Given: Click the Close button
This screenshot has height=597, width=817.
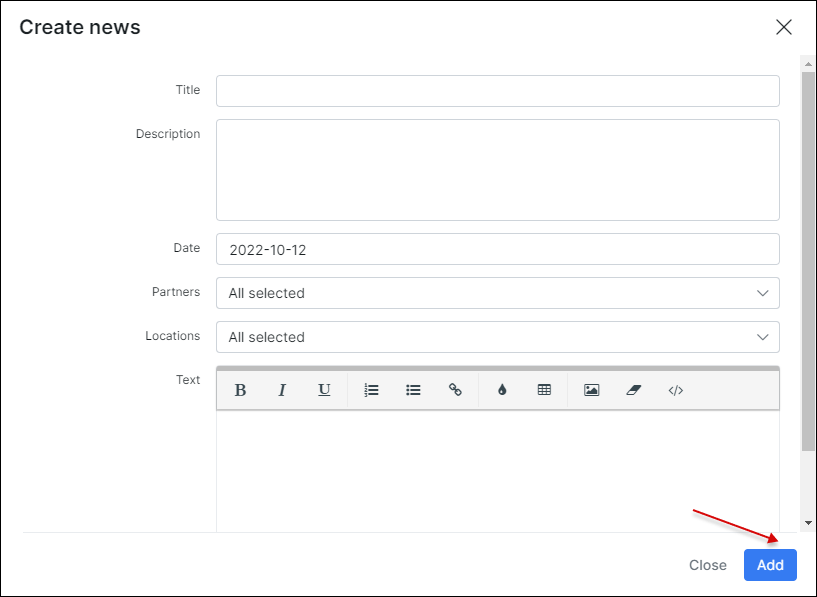Looking at the screenshot, I should 708,565.
